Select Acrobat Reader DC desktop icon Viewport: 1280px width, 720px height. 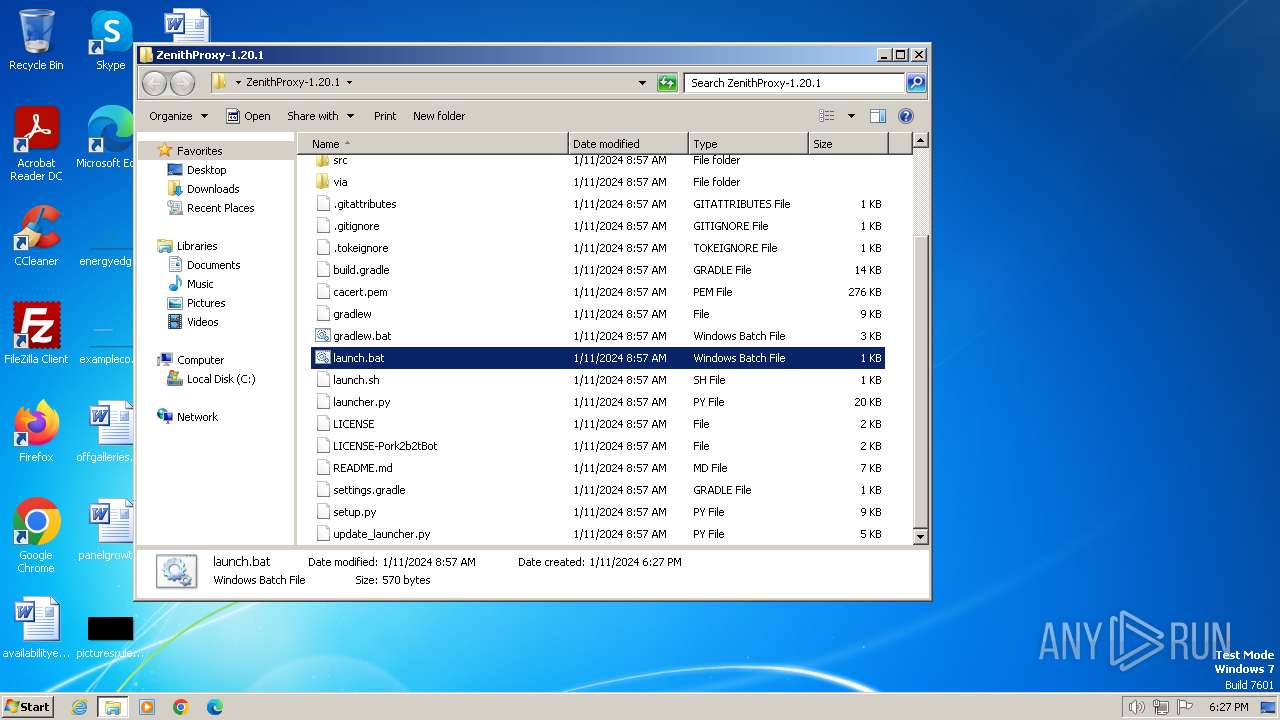pos(36,145)
